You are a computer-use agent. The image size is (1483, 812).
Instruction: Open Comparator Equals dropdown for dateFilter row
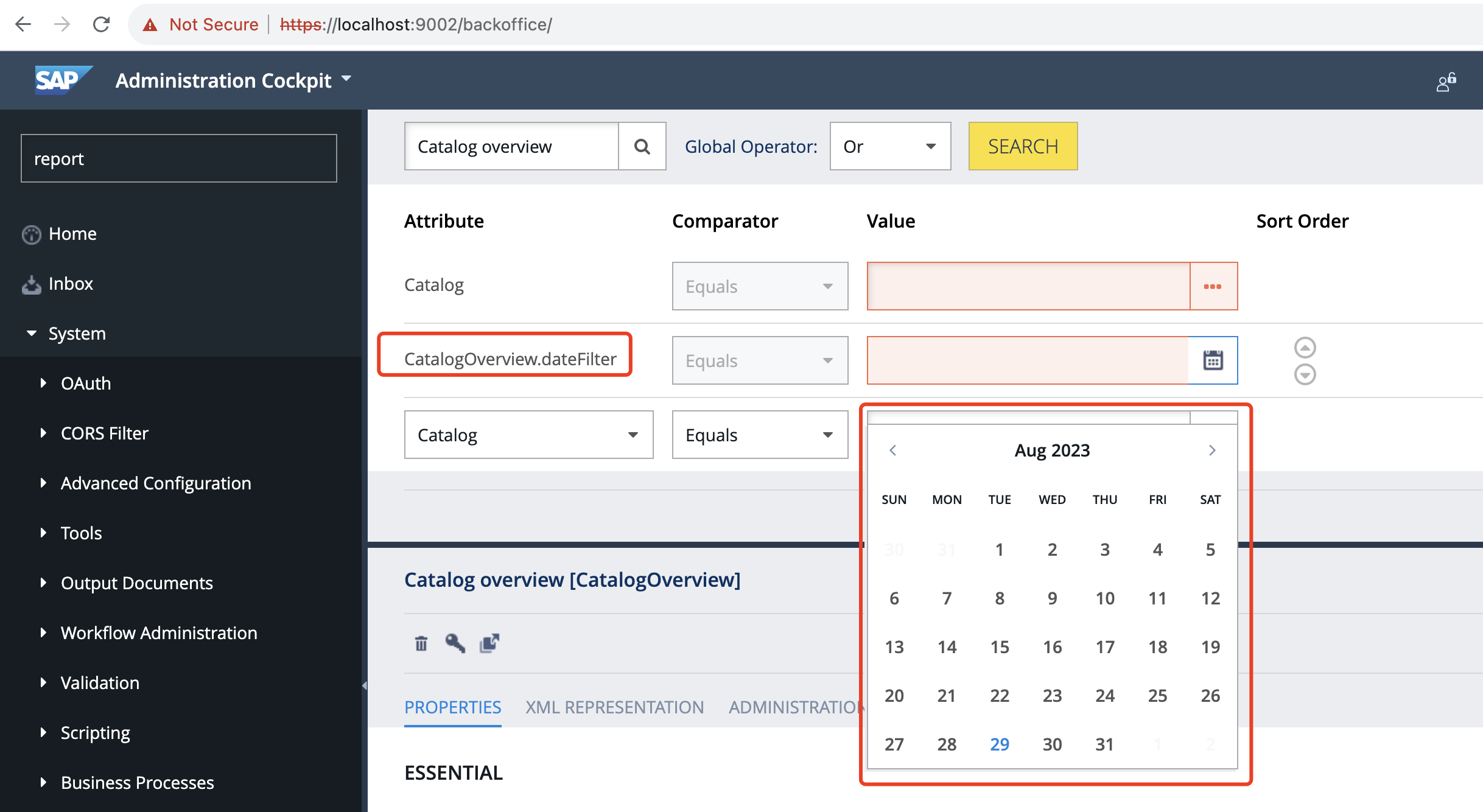[x=760, y=360]
